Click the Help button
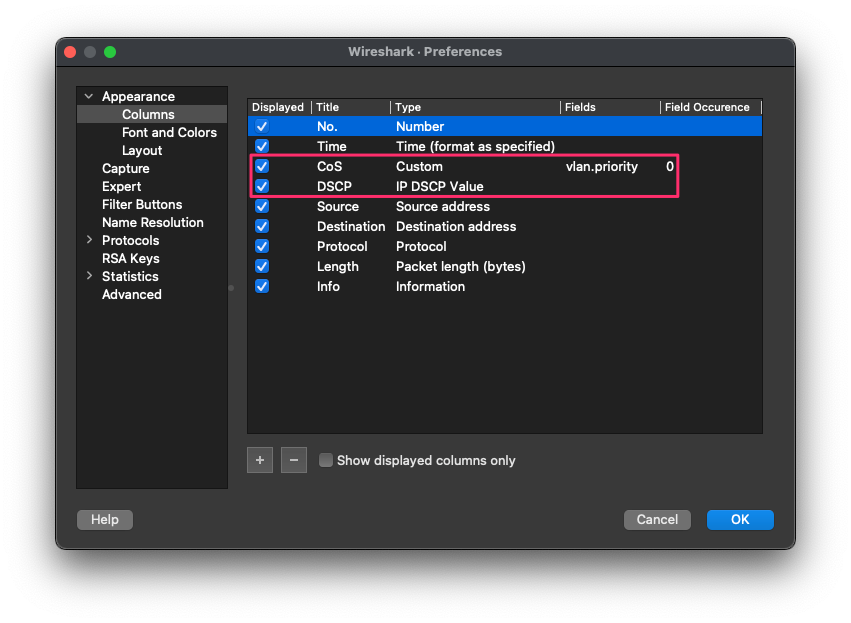Viewport: 851px width, 623px height. coord(105,519)
